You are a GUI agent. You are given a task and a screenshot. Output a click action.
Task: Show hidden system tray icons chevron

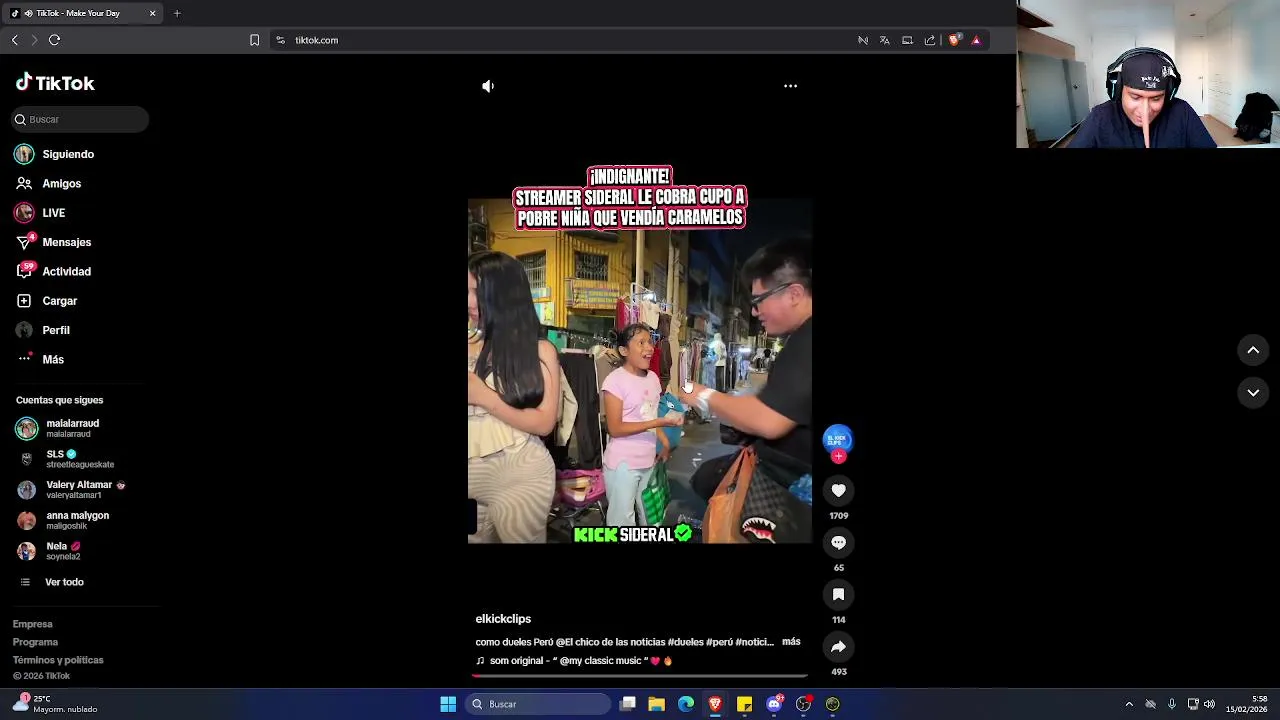[x=1129, y=704]
